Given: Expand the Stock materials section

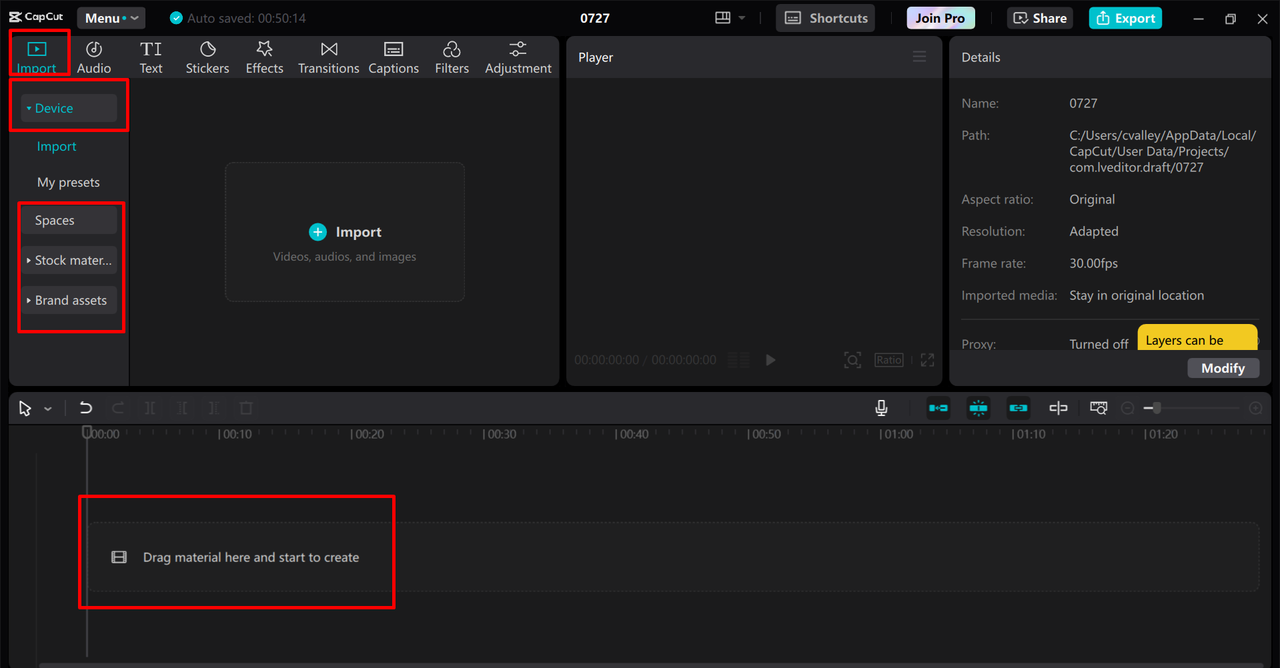Looking at the screenshot, I should (69, 260).
